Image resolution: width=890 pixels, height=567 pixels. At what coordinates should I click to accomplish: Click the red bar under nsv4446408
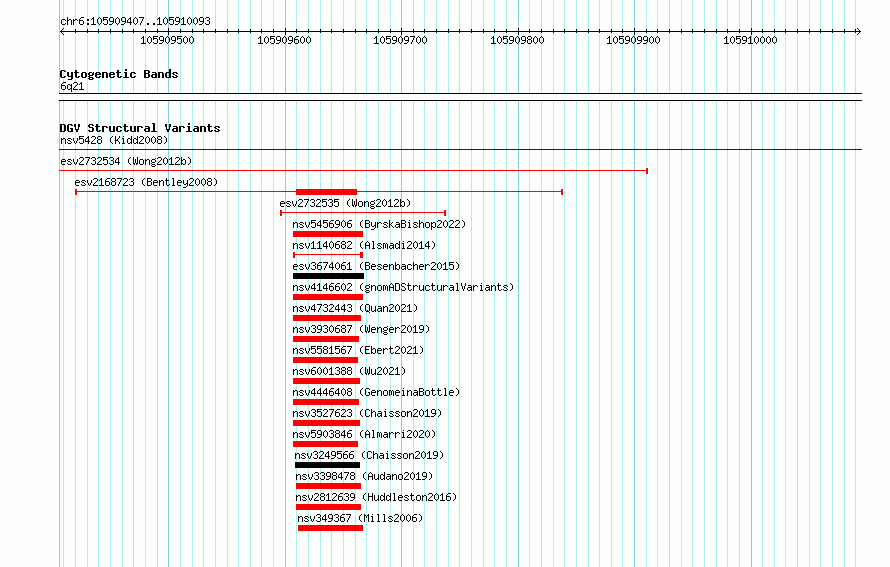coord(326,402)
